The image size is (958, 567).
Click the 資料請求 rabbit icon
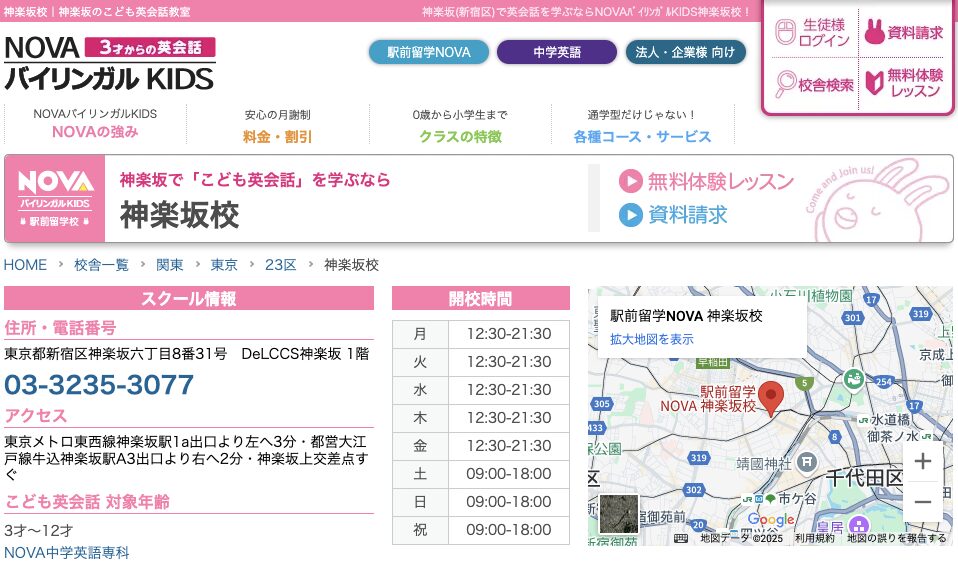click(874, 32)
